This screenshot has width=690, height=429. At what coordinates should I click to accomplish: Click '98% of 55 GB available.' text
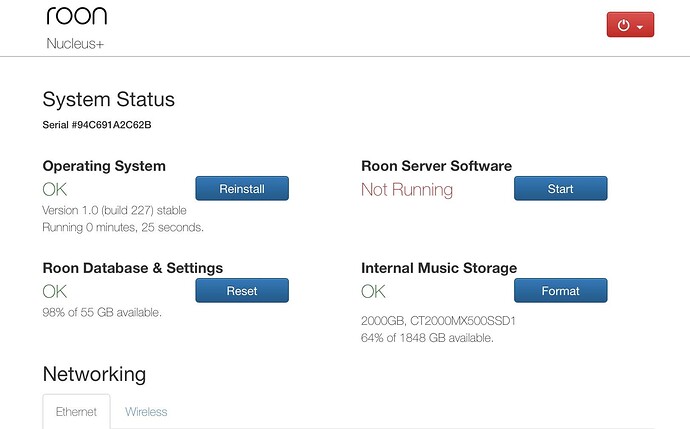(102, 312)
